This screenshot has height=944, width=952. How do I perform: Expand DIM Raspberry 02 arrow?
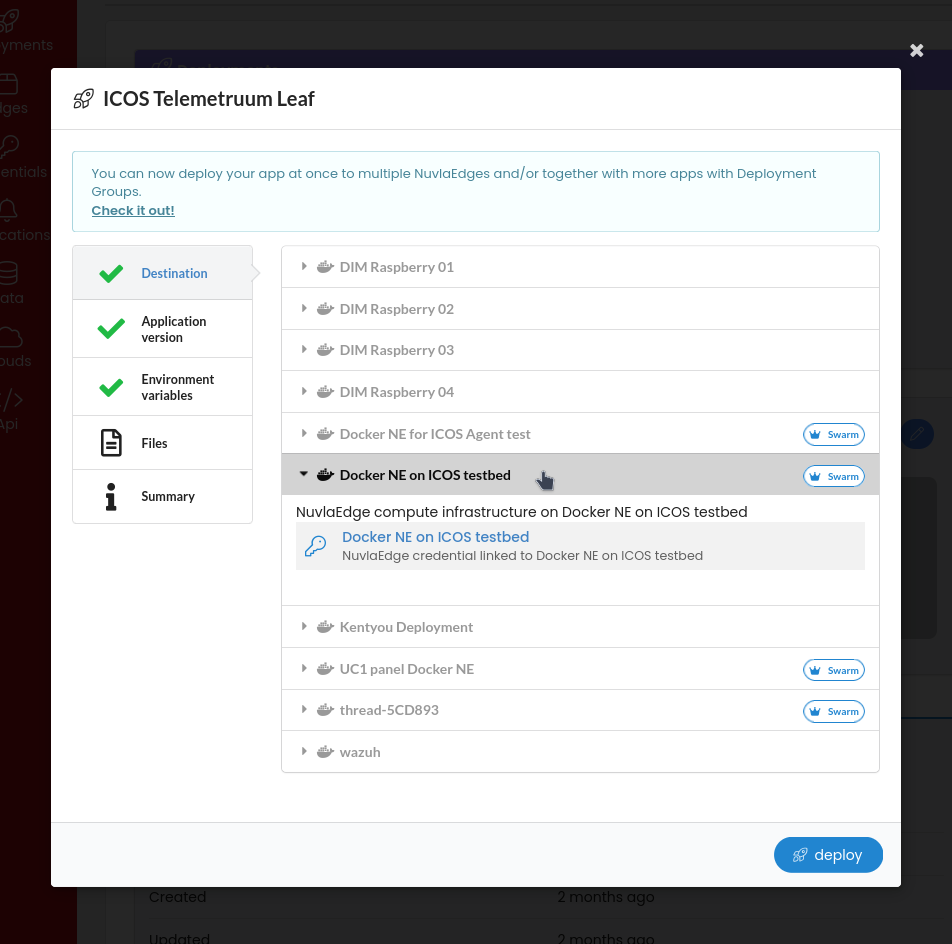304,308
